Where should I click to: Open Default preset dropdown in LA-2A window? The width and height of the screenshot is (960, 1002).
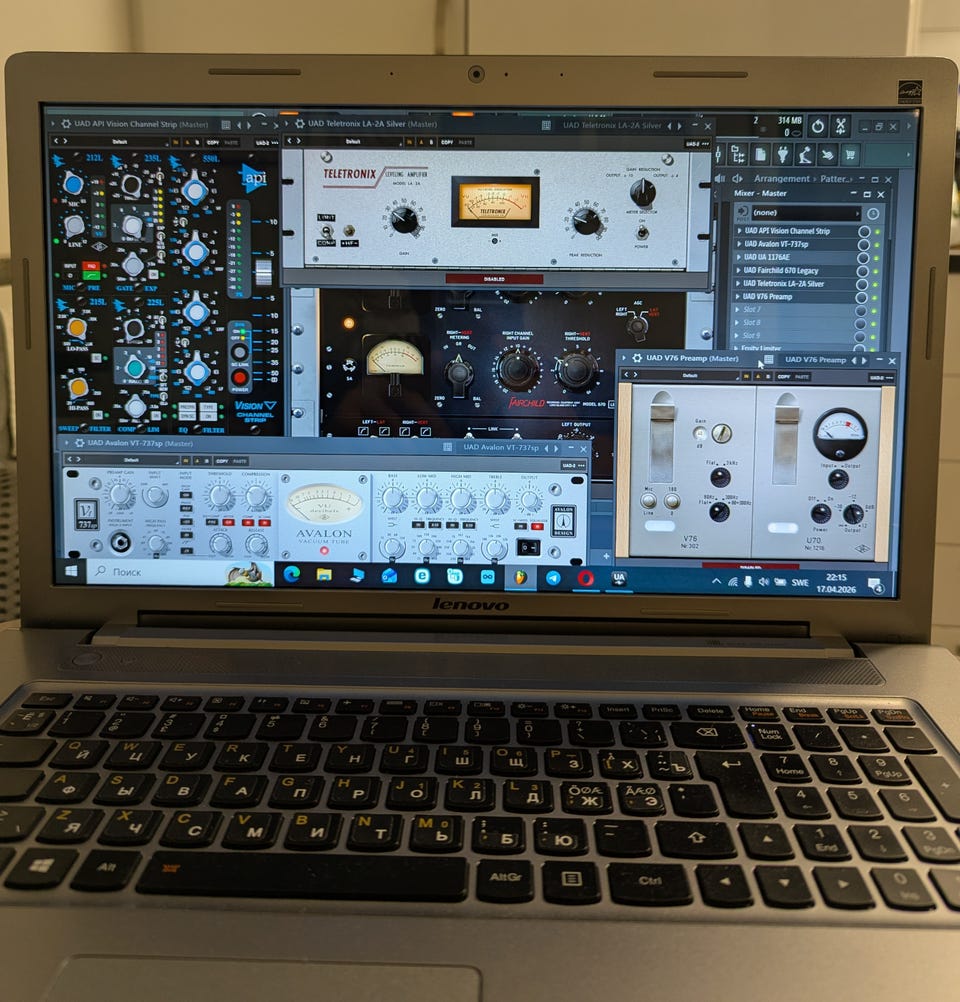click(354, 141)
